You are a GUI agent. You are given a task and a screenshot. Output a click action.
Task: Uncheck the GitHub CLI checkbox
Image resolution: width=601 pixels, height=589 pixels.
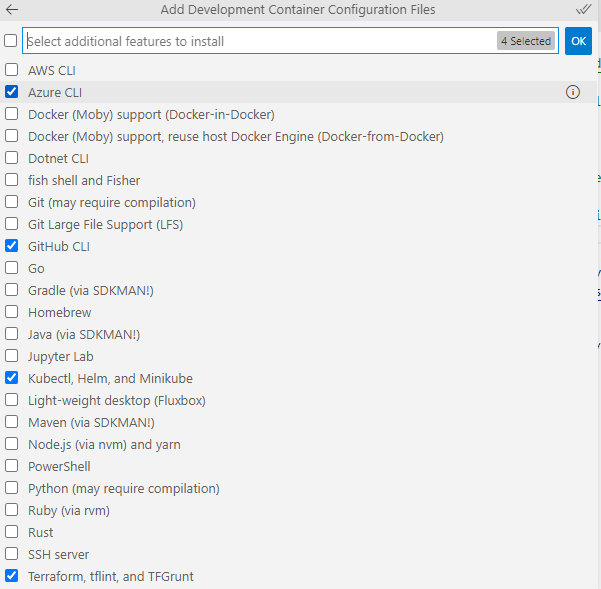11,246
